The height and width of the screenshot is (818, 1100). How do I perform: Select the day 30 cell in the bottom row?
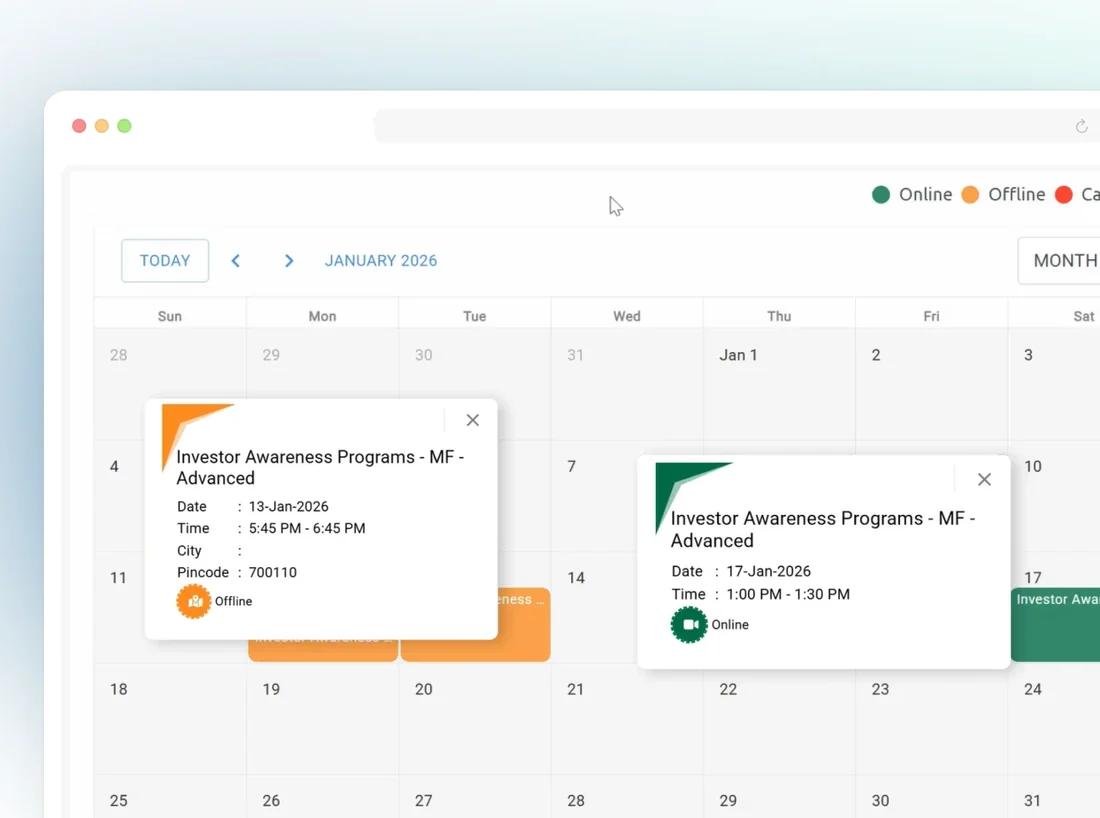pos(932,797)
